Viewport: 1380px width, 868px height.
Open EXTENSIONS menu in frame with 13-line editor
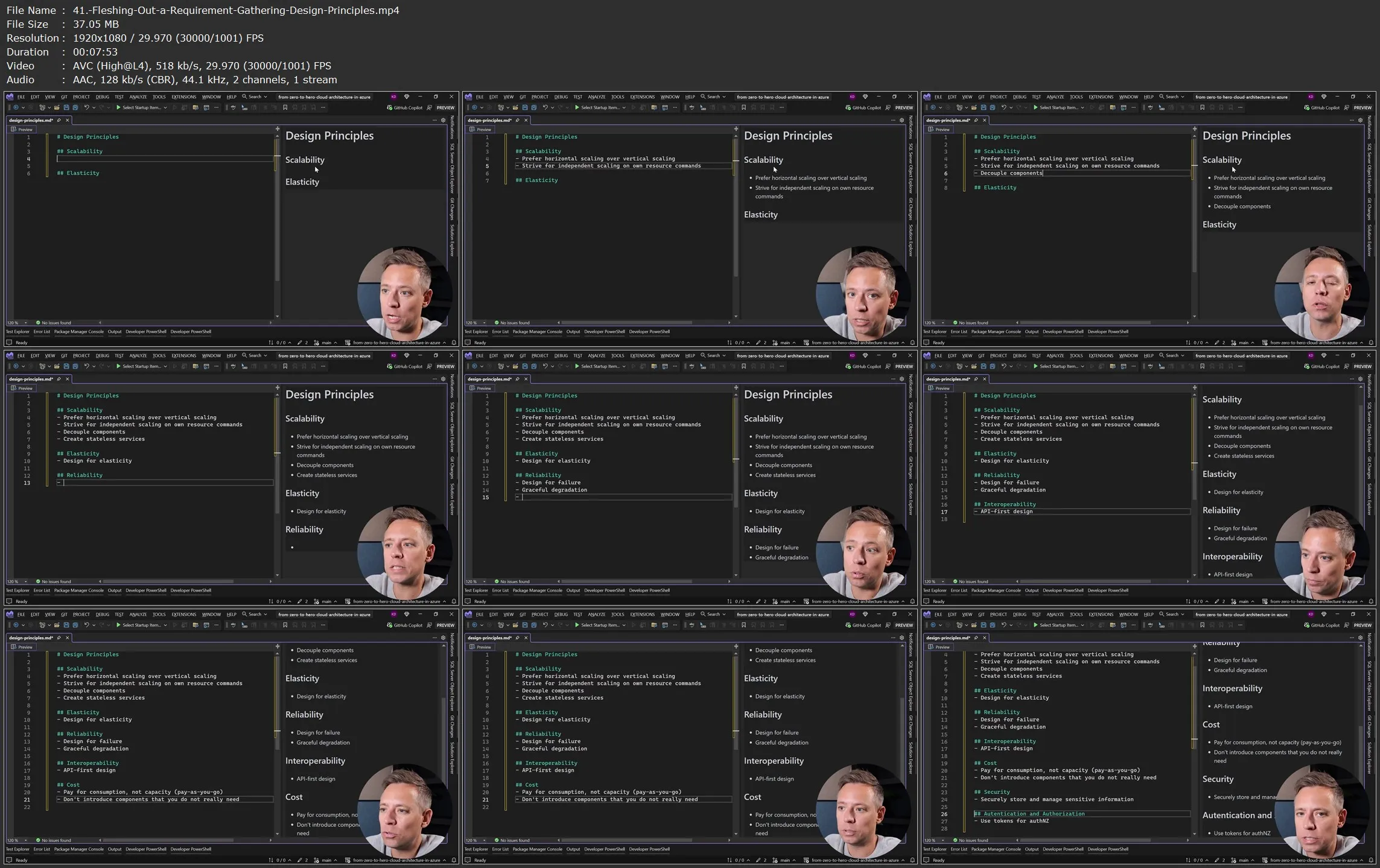pyautogui.click(x=183, y=355)
